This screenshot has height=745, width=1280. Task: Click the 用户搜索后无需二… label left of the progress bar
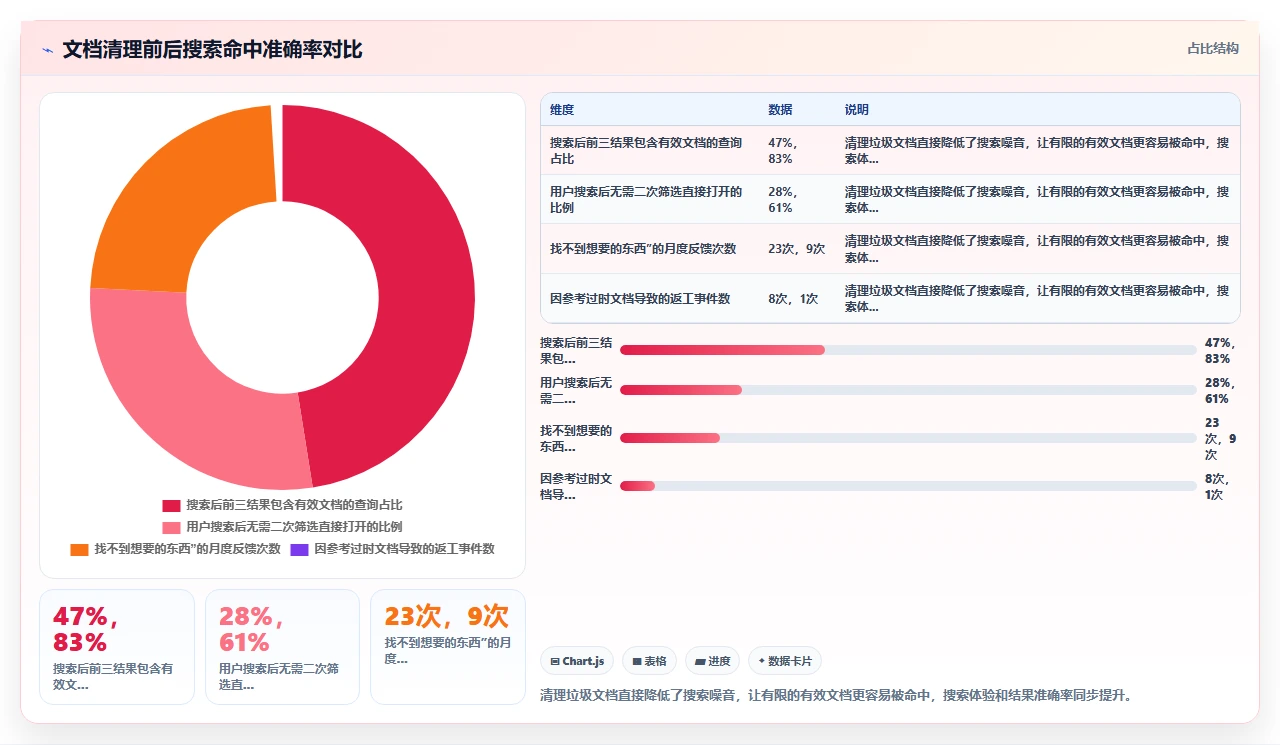click(576, 390)
